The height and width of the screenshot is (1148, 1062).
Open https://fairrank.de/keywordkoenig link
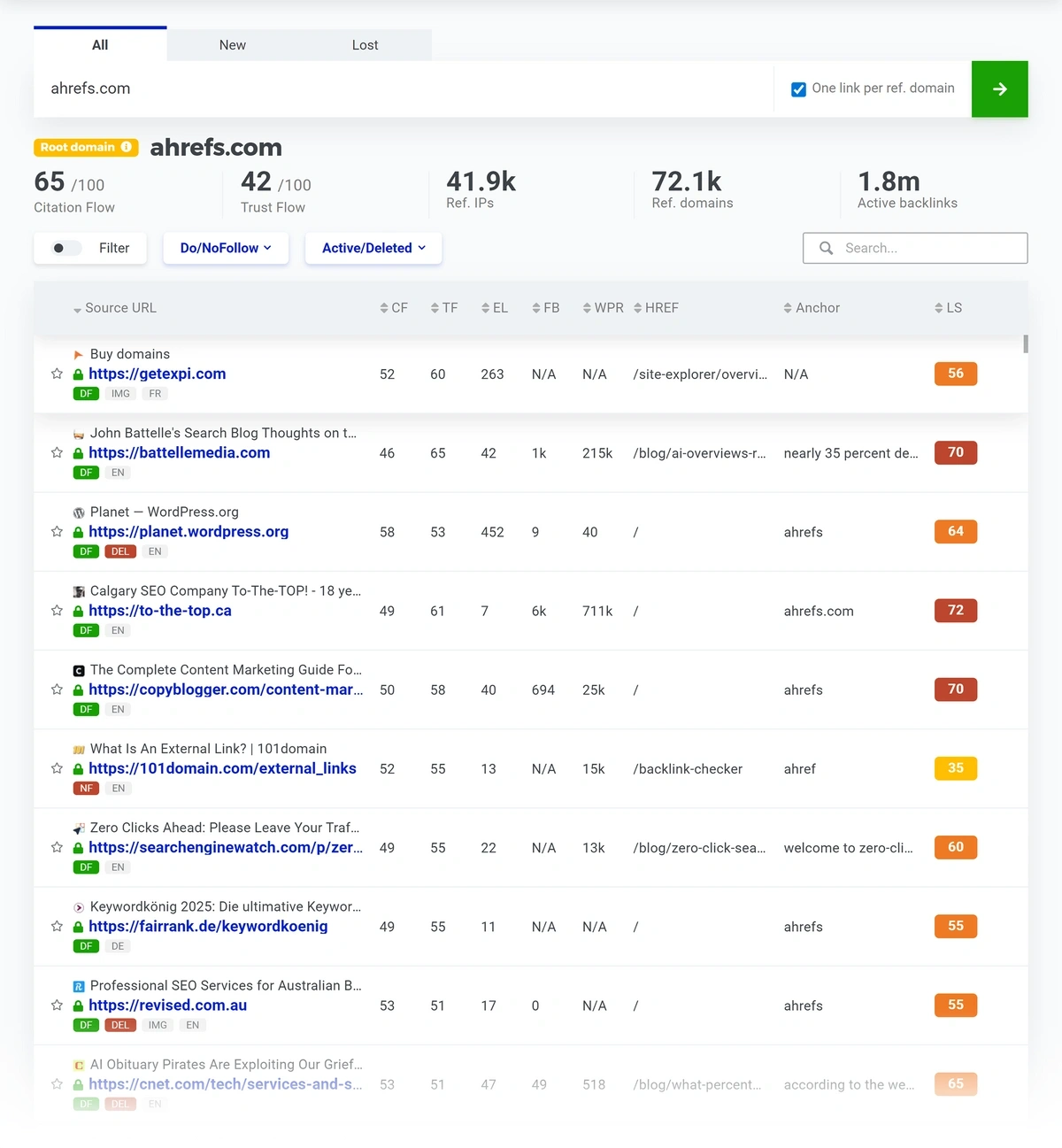tap(208, 926)
